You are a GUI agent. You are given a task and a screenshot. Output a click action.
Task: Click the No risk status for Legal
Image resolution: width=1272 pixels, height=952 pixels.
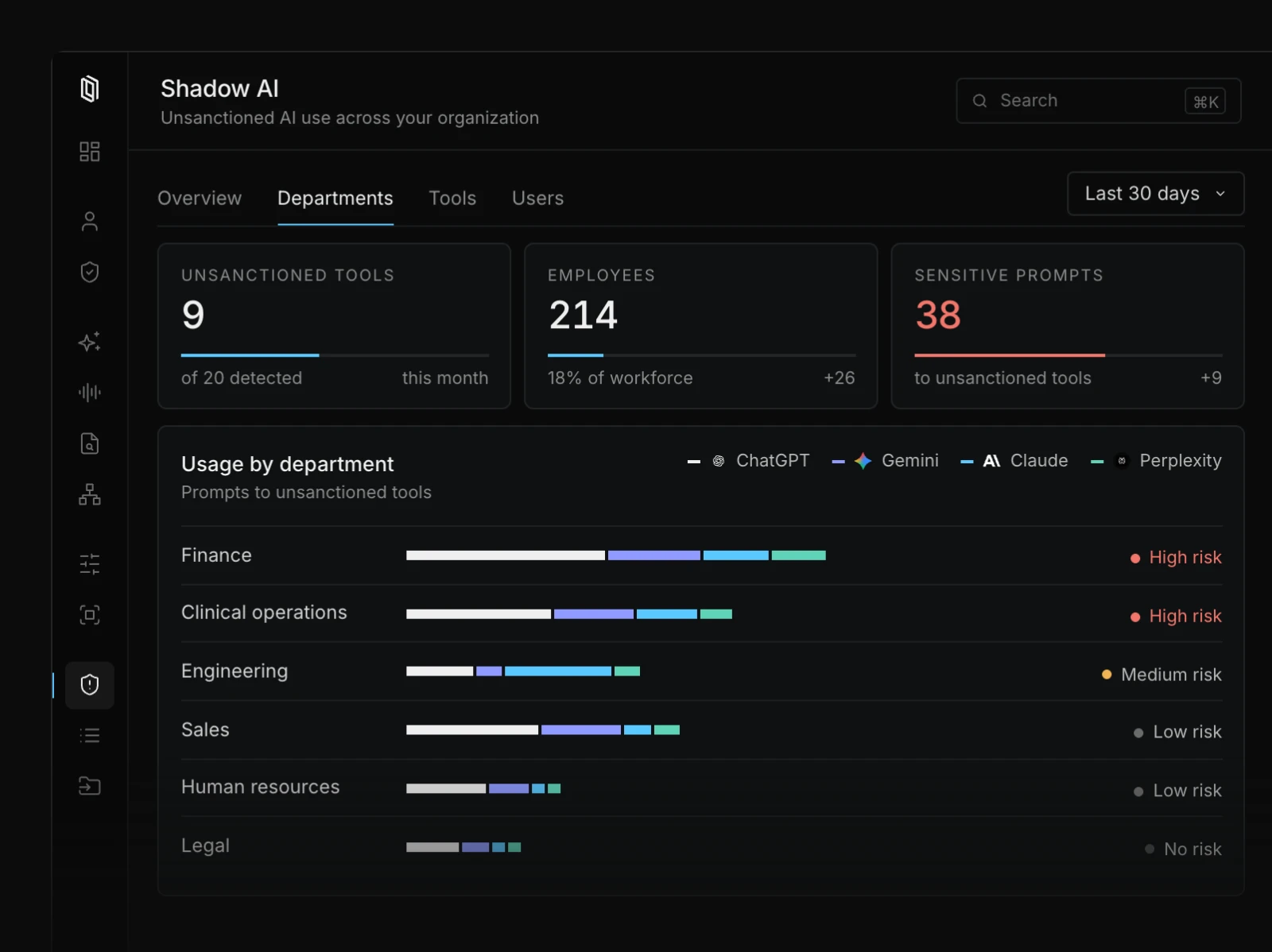1183,849
